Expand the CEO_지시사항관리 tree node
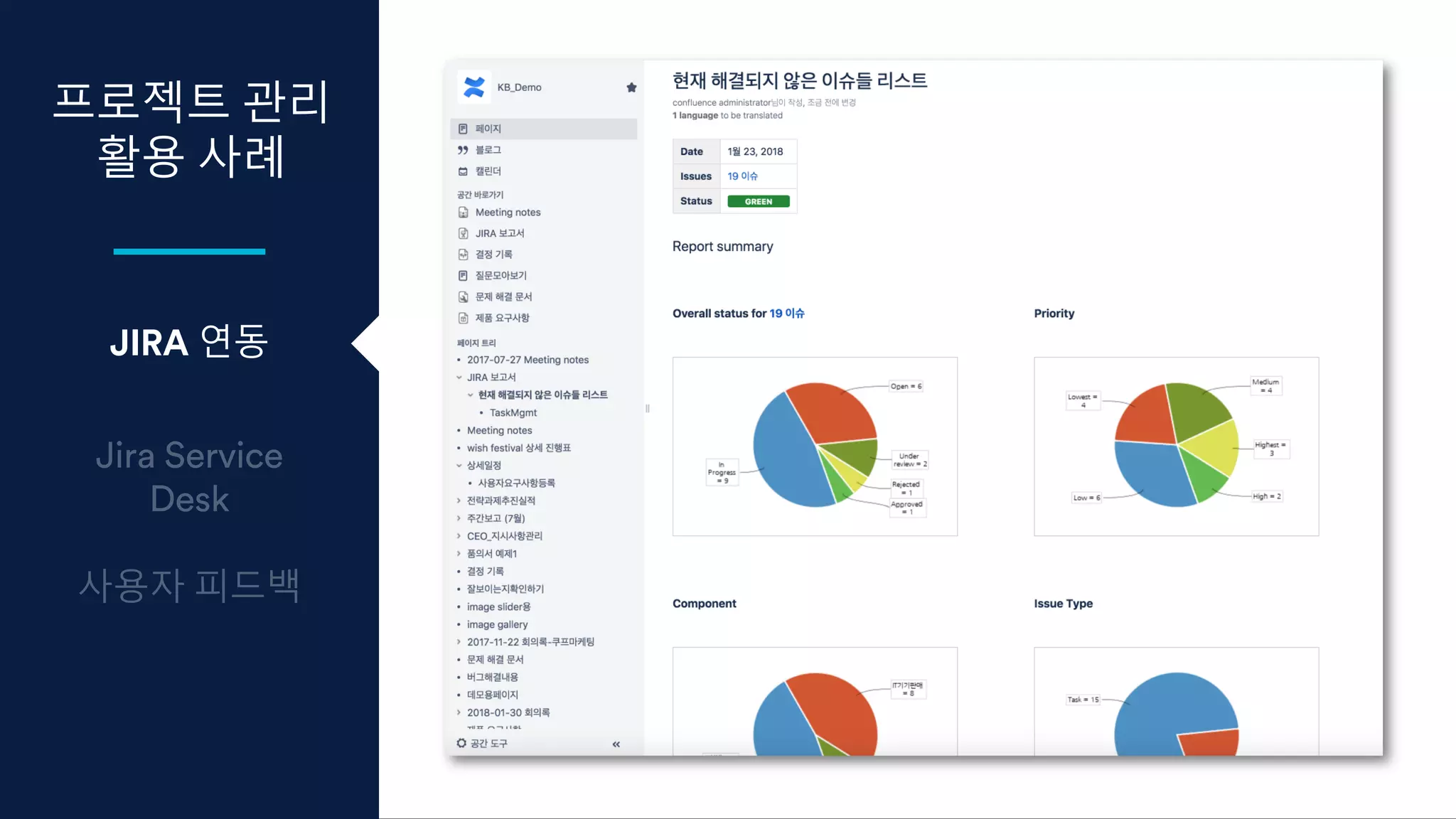Image resolution: width=1456 pixels, height=819 pixels. (x=459, y=536)
